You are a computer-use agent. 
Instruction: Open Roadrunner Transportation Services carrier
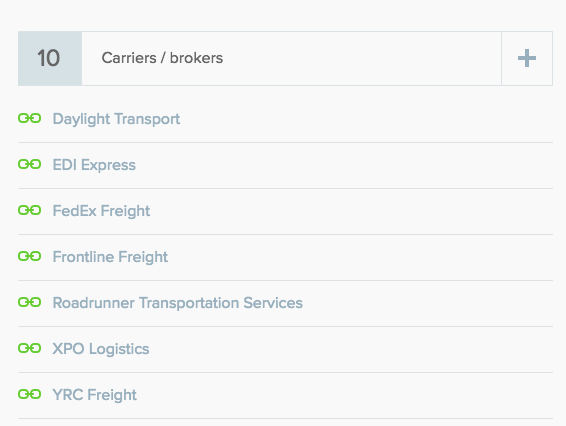pos(178,303)
